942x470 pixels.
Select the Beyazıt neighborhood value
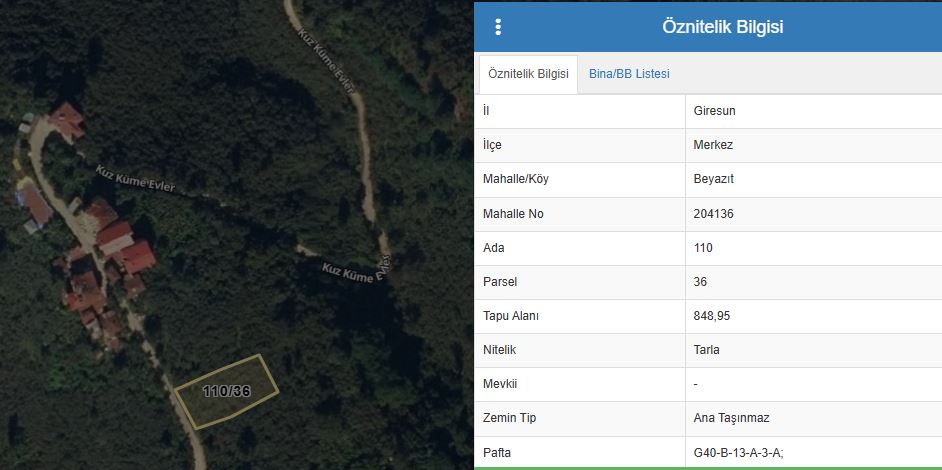[x=714, y=179]
